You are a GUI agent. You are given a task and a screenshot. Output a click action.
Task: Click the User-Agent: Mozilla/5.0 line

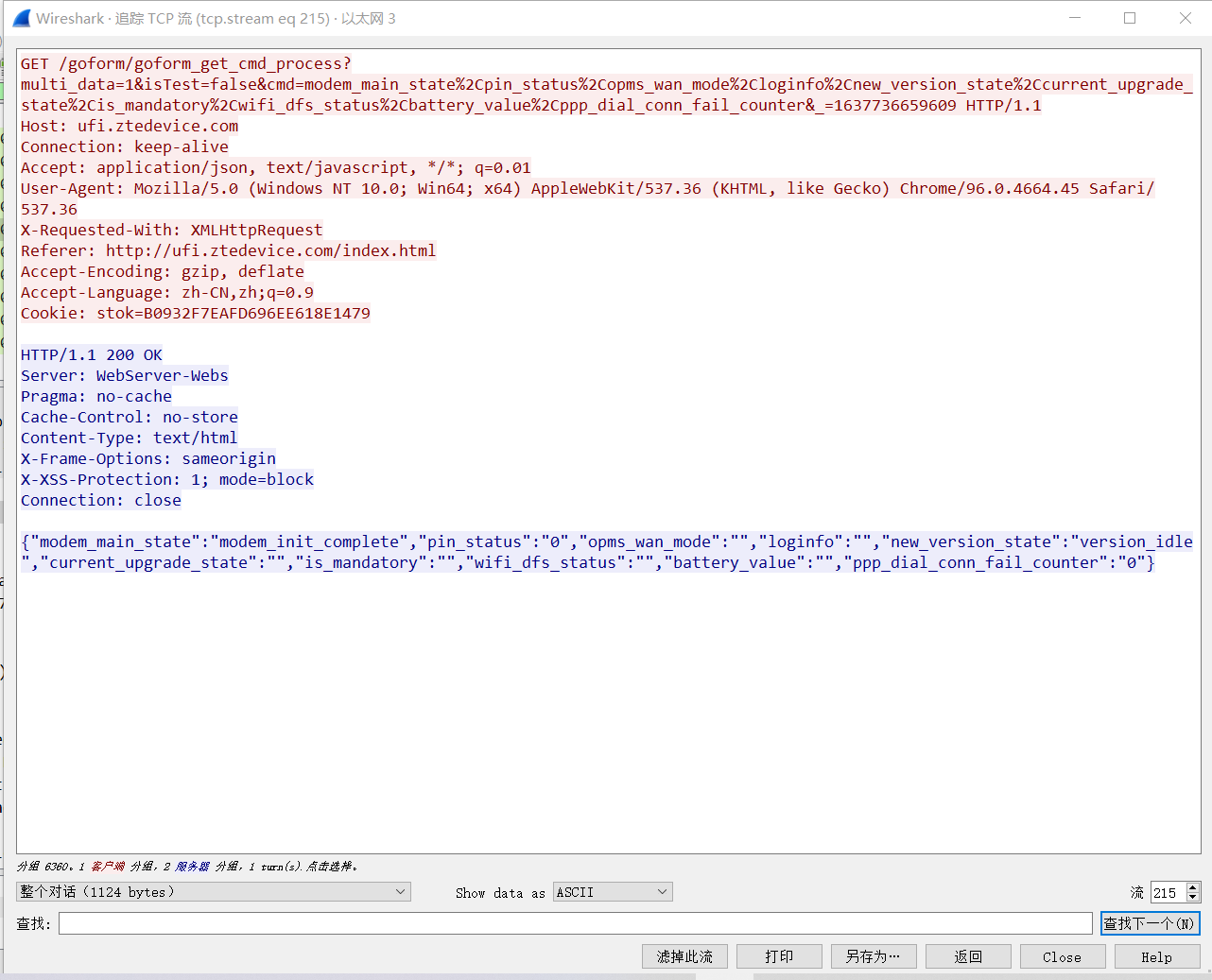tap(588, 188)
